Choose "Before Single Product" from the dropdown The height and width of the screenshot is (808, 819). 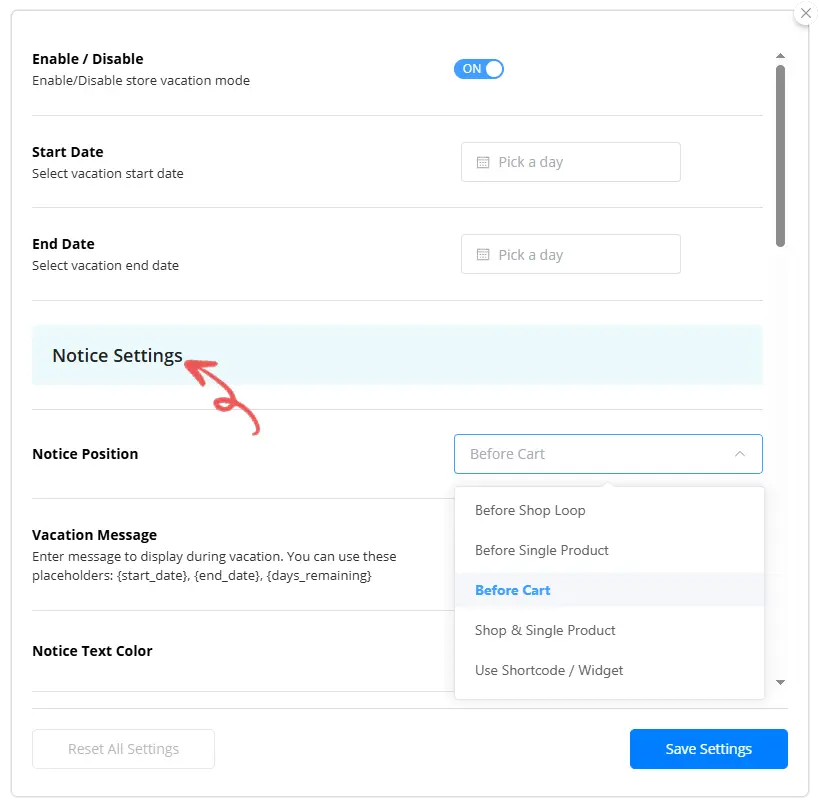point(542,550)
